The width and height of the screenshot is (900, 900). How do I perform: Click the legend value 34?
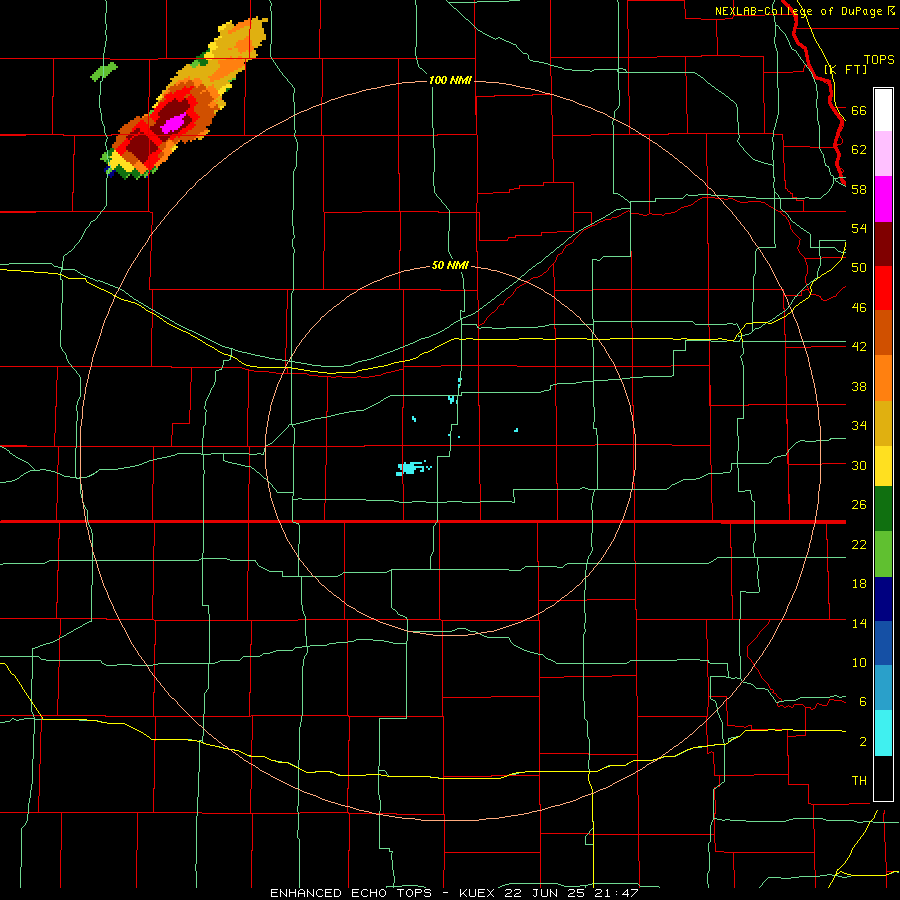(x=859, y=425)
